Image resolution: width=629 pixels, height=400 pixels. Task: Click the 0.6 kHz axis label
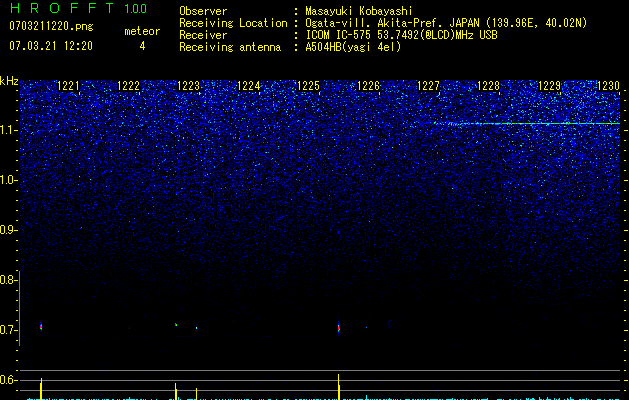click(8, 380)
